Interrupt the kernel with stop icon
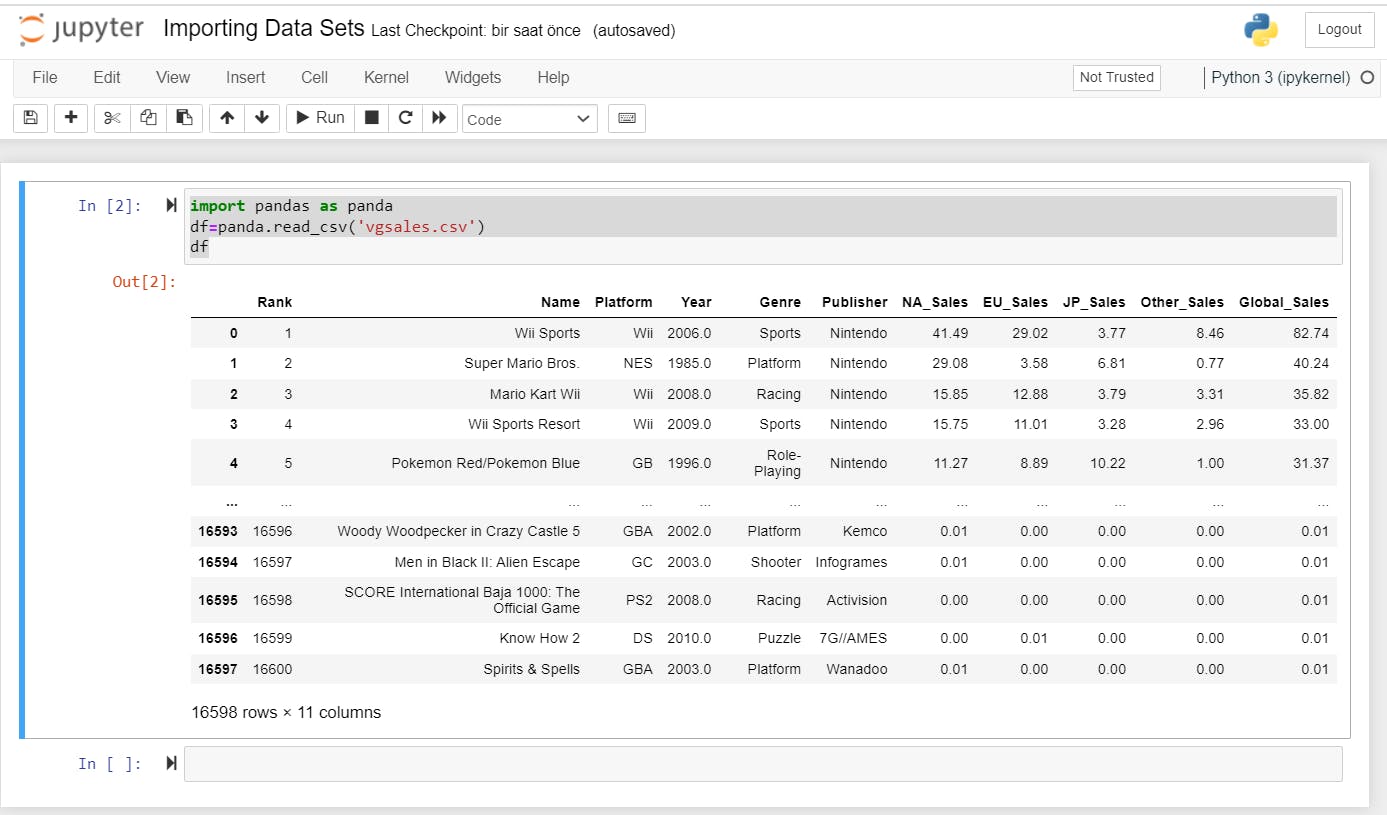Image resolution: width=1387 pixels, height=815 pixels. [x=372, y=118]
